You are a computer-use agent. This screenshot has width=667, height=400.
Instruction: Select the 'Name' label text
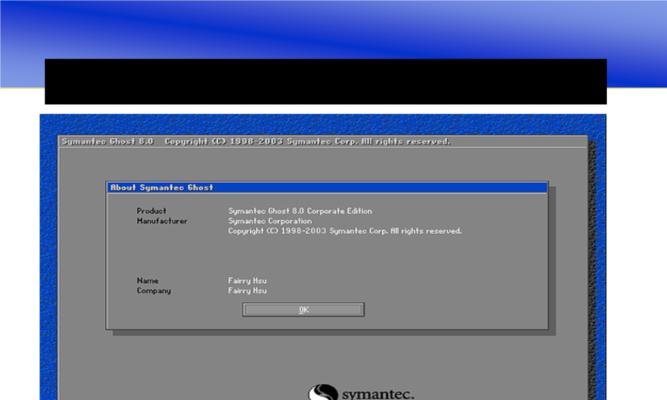(148, 281)
